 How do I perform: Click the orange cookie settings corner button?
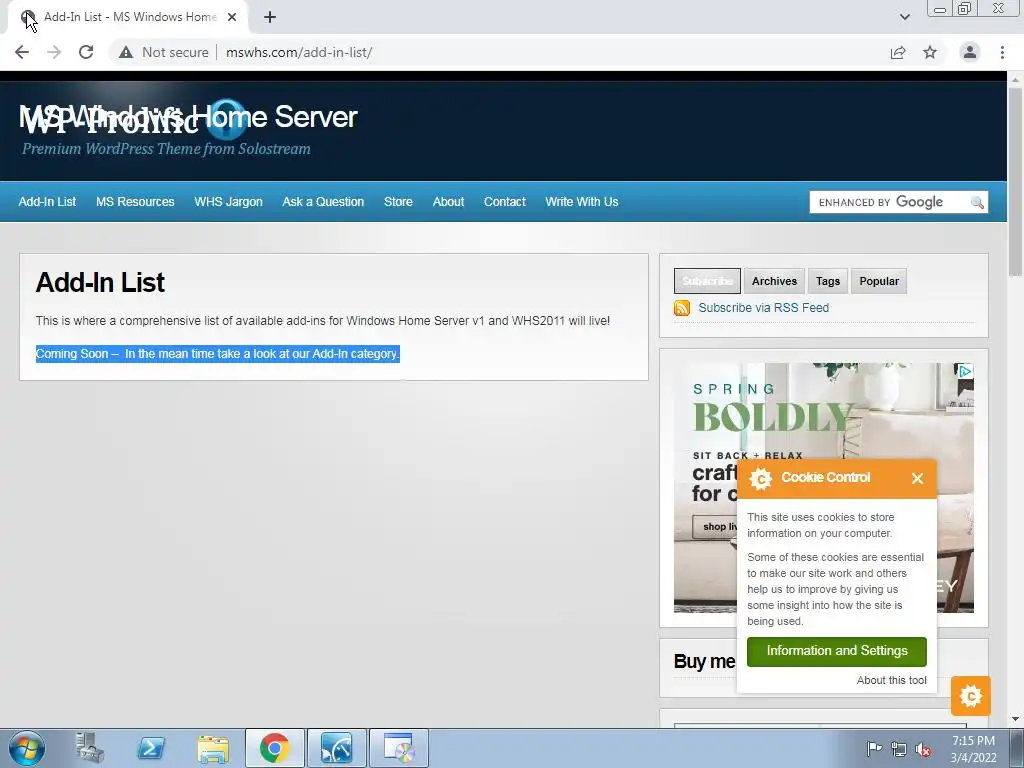(x=971, y=696)
